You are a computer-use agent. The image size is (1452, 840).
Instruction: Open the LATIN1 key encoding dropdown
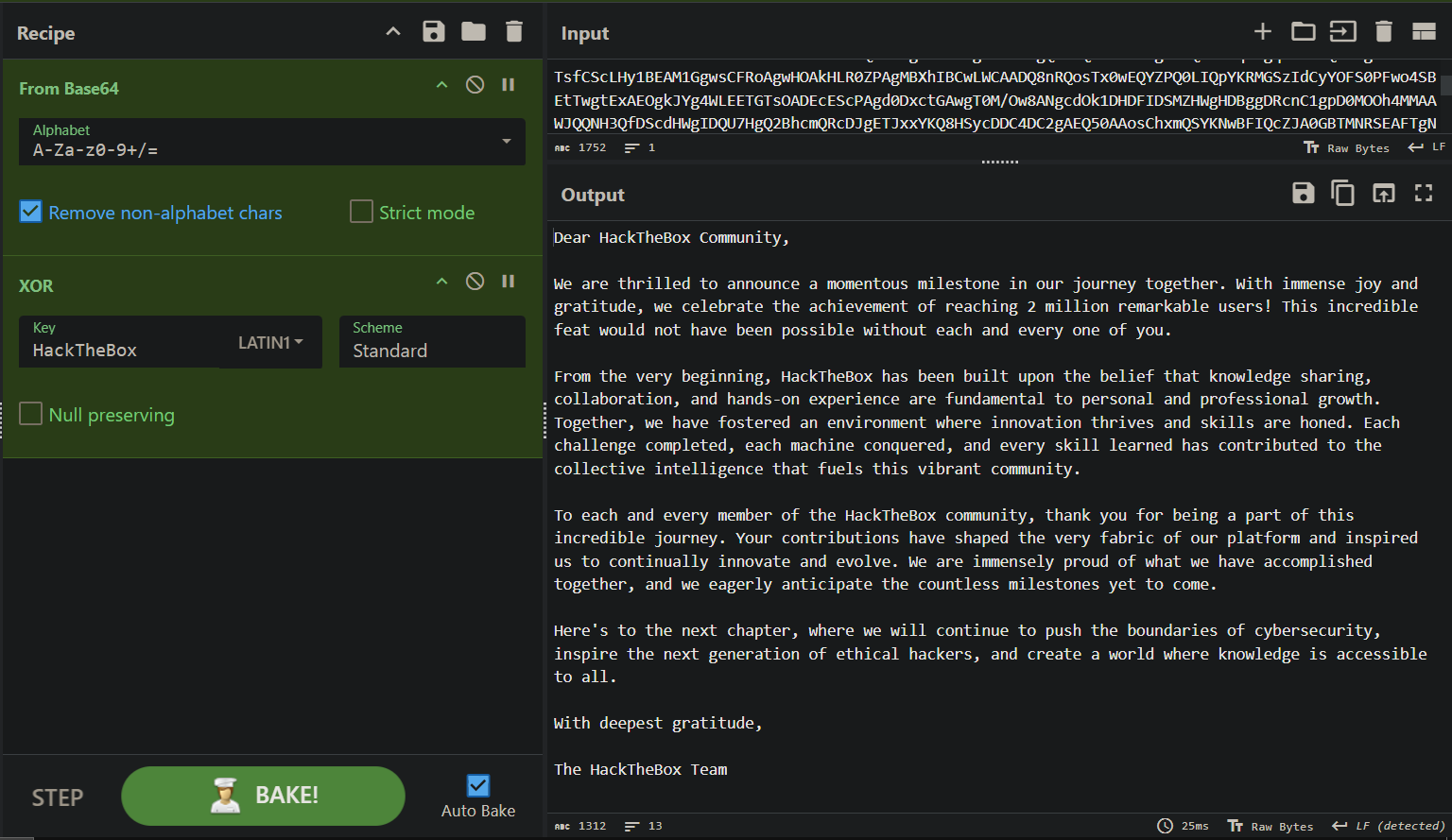270,342
